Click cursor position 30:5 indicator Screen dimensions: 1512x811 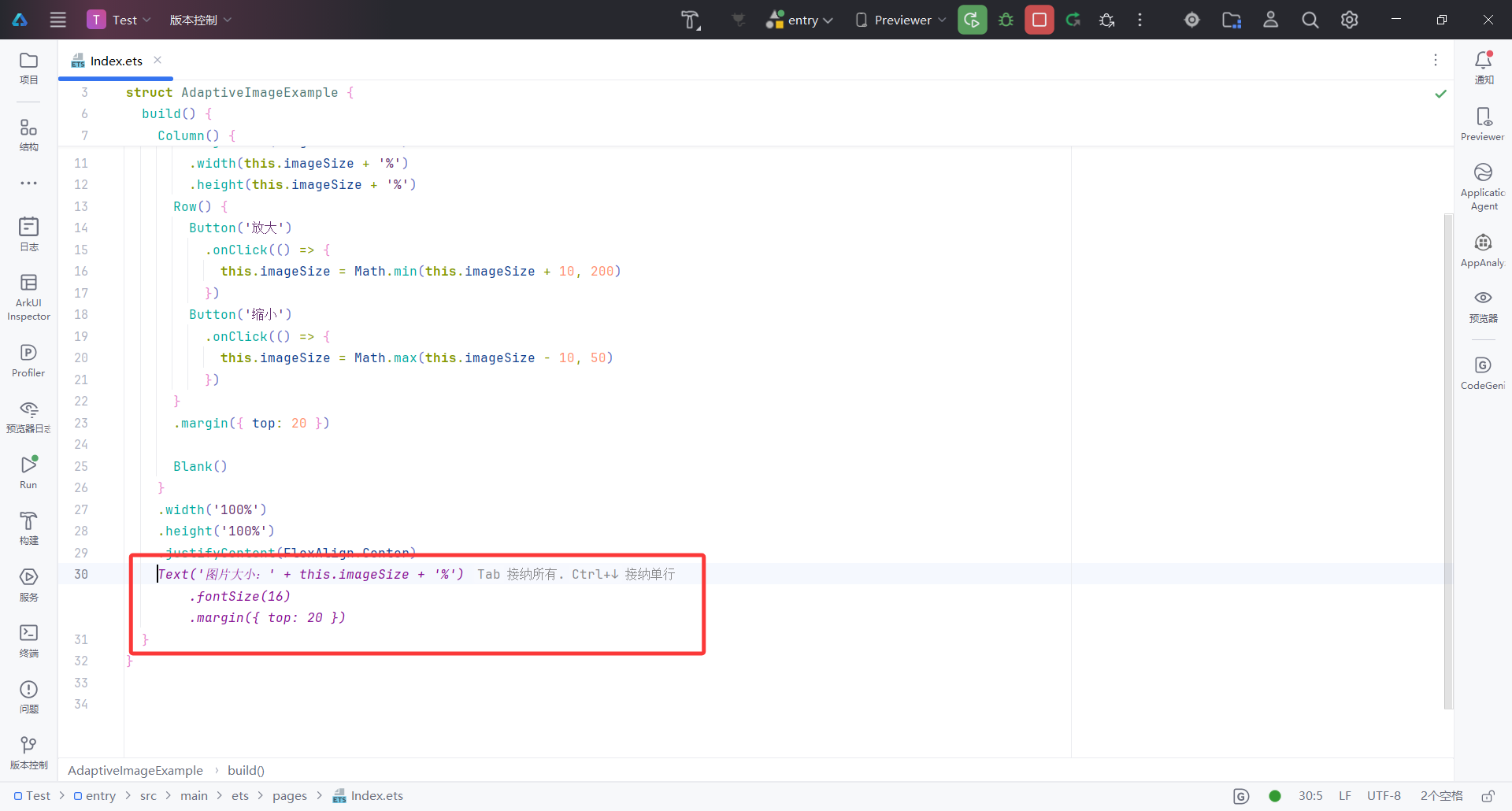click(1310, 796)
